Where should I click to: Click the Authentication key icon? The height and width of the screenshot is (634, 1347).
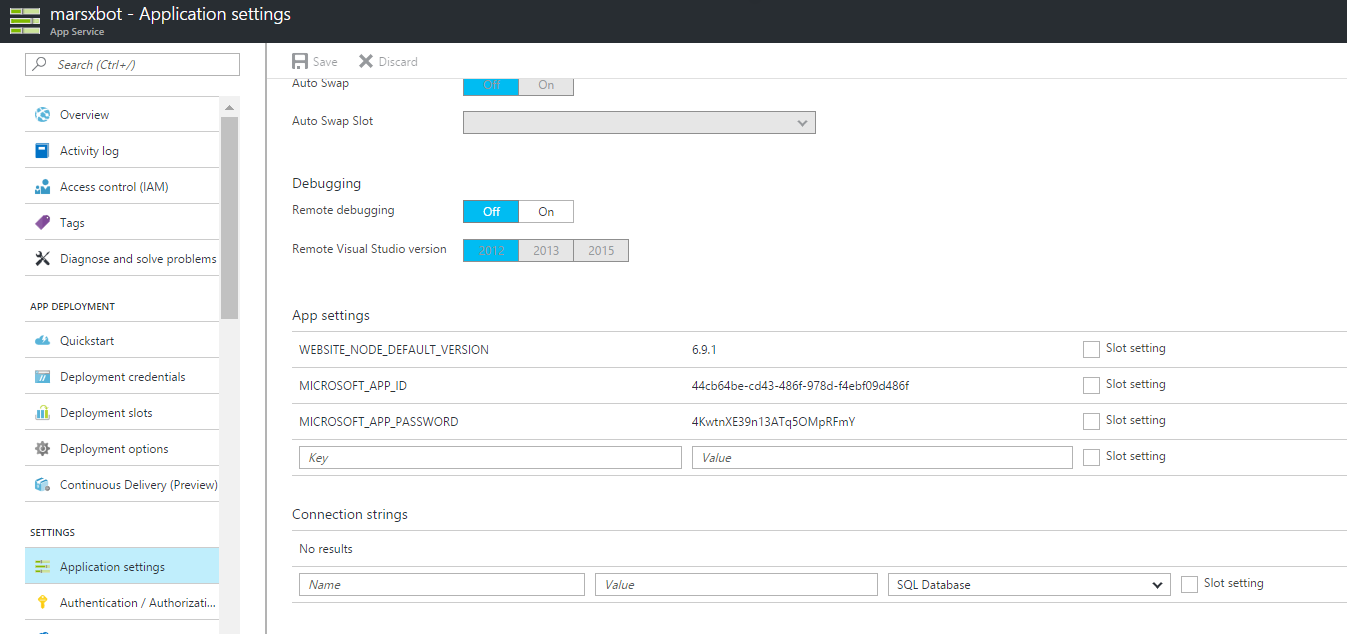[42, 603]
